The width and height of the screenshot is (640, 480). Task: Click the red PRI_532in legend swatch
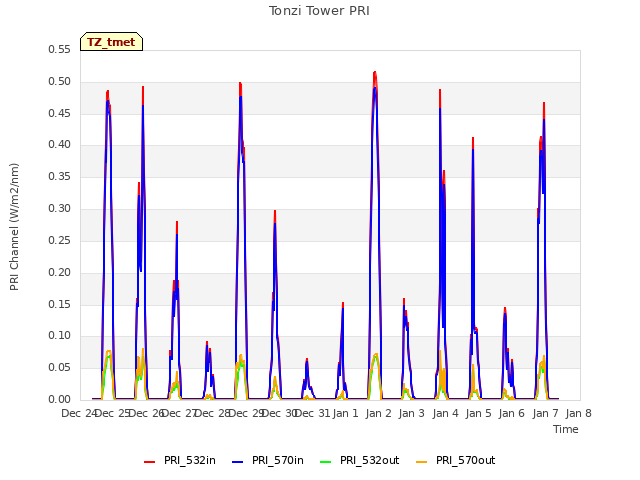150,462
